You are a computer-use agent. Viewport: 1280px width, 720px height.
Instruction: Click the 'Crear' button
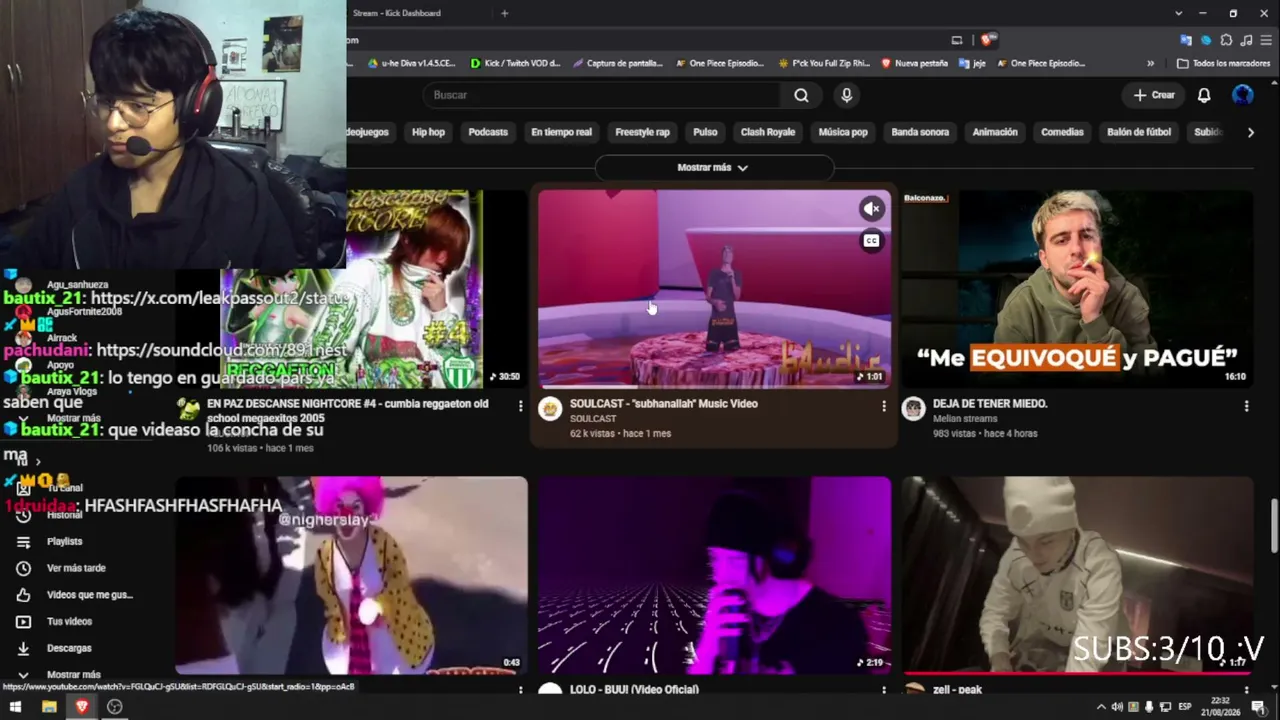pos(1154,95)
